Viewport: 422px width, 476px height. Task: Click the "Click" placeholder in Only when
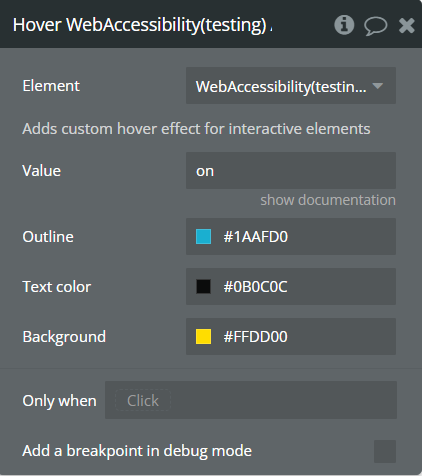pos(143,400)
